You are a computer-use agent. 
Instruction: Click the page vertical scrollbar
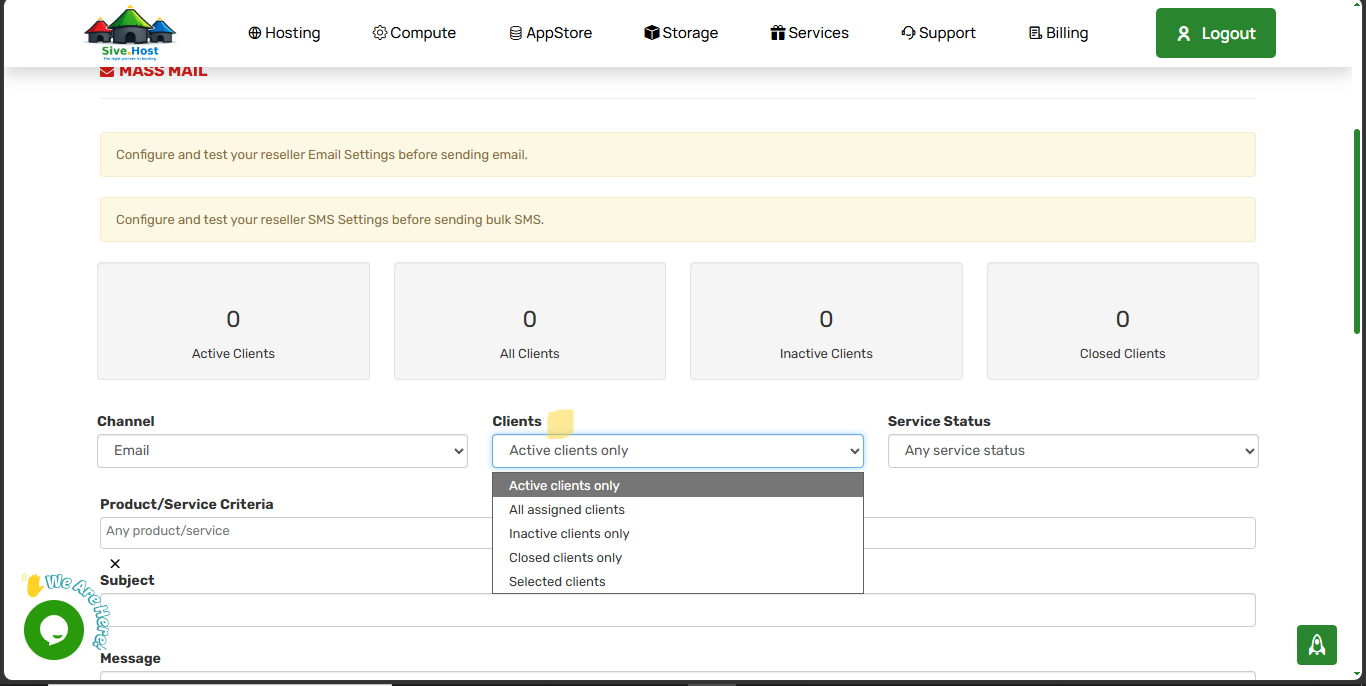coord(1357,230)
